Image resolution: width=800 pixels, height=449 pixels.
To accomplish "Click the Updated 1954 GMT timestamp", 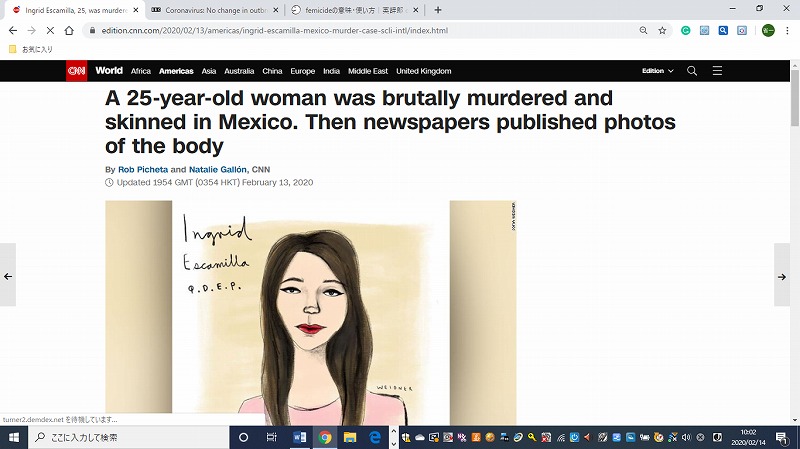I will pyautogui.click(x=215, y=182).
